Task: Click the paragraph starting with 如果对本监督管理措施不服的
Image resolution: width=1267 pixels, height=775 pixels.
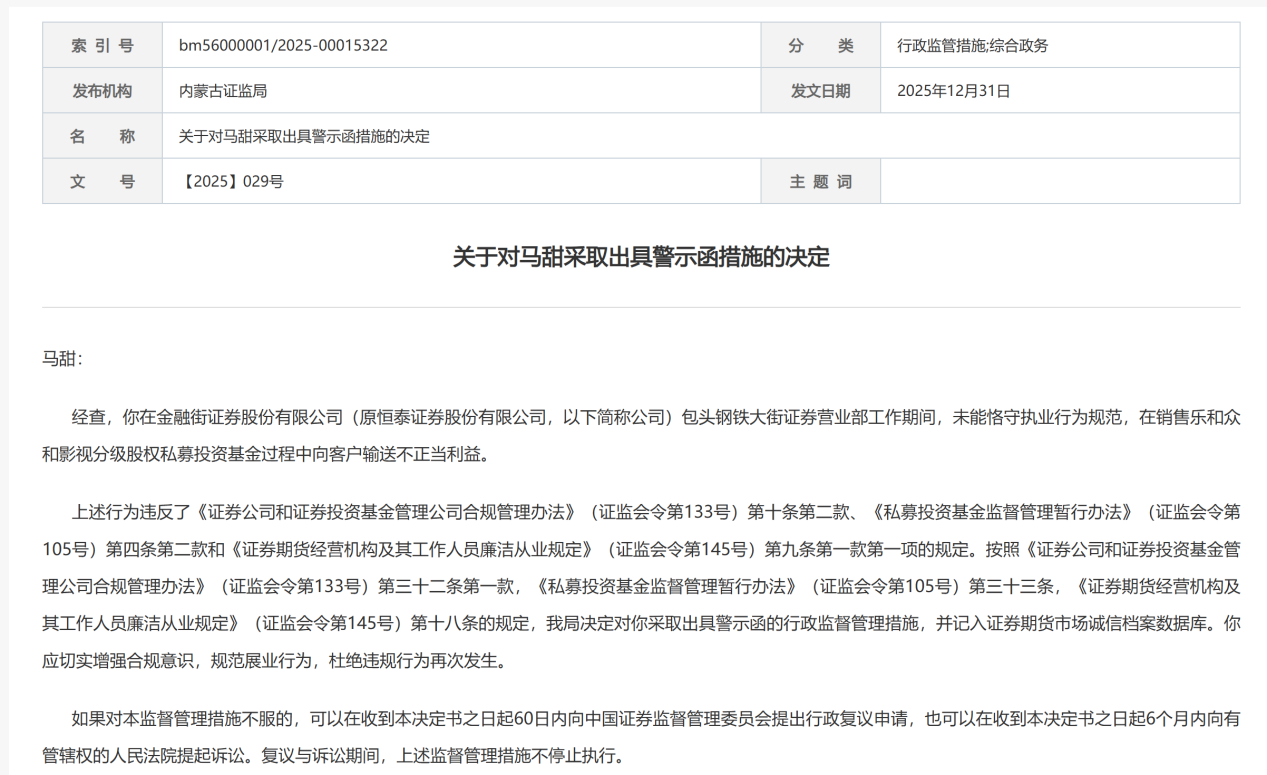Action: point(641,736)
